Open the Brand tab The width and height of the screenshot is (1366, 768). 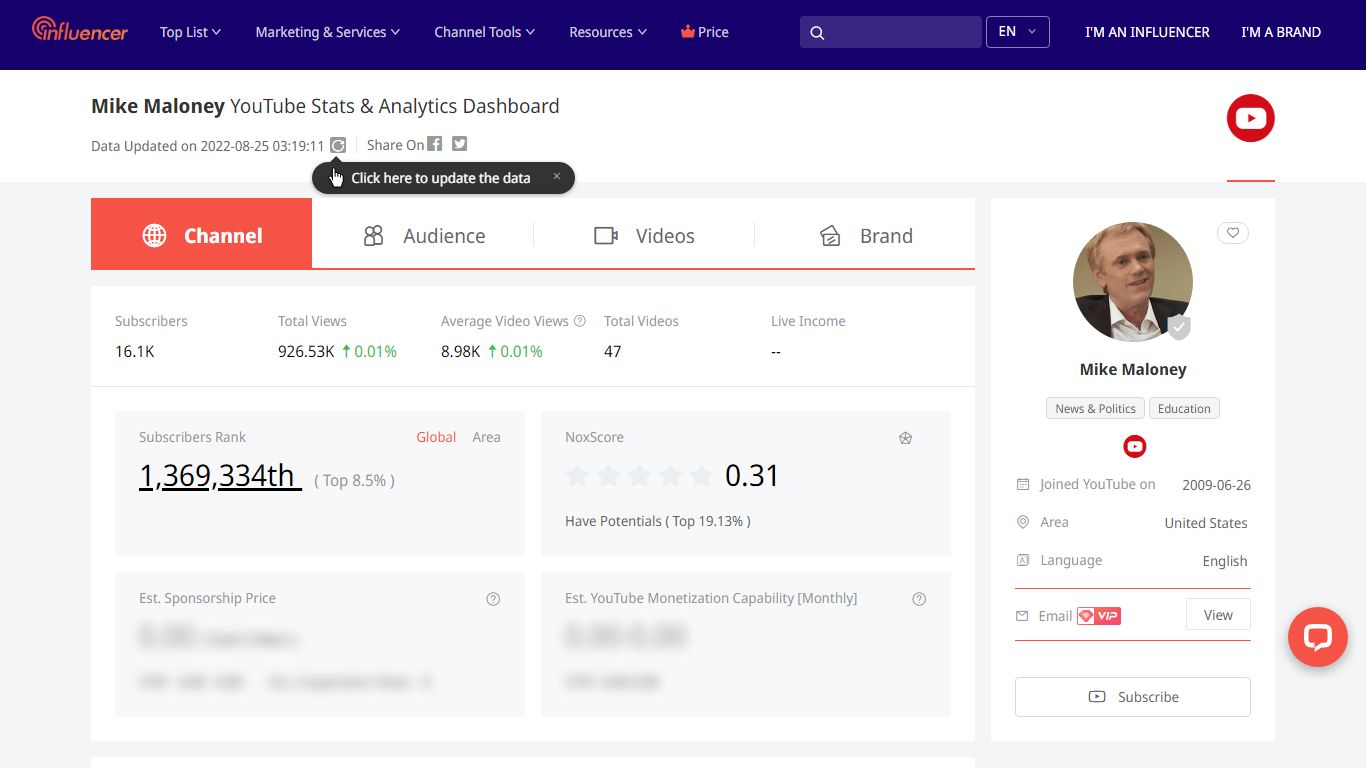[865, 236]
